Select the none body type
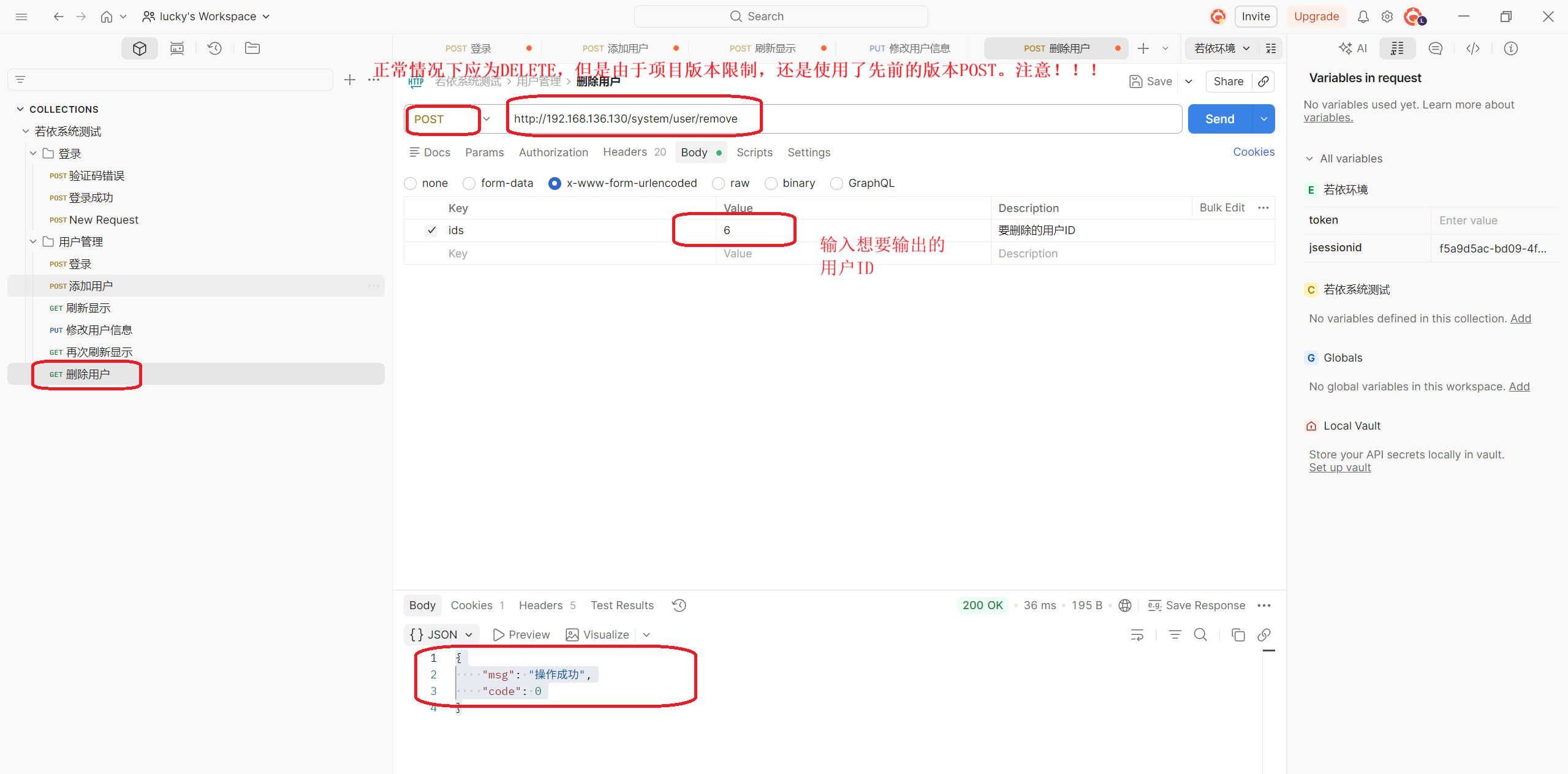This screenshot has height=774, width=1568. [x=411, y=183]
